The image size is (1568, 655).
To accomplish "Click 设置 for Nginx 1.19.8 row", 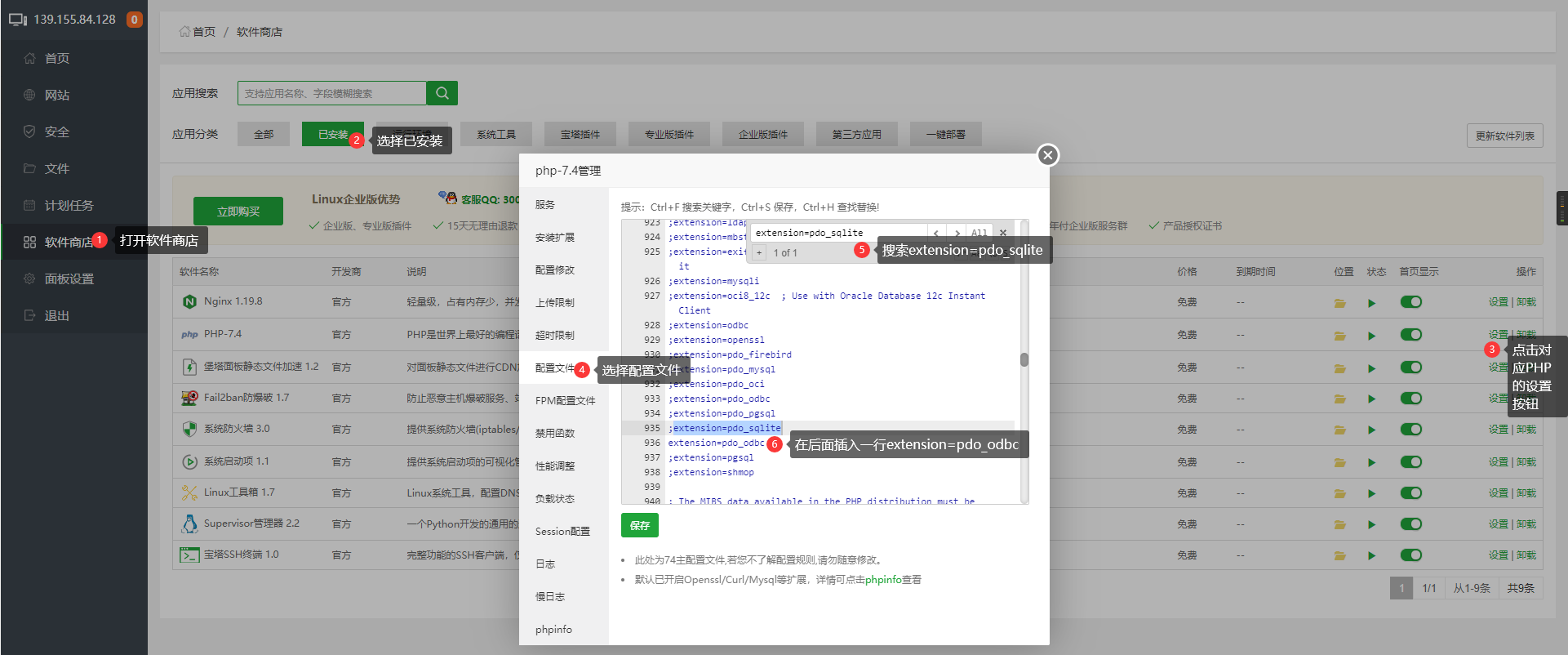I will 1499,302.
